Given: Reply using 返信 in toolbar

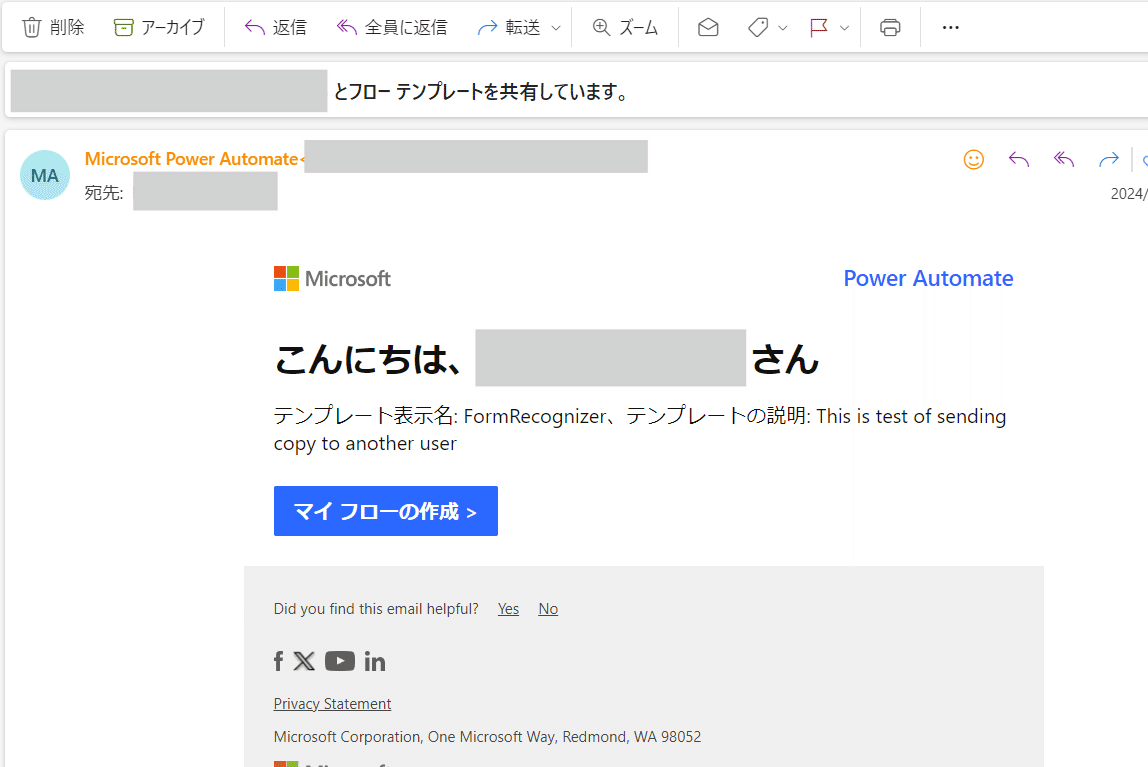Looking at the screenshot, I should [x=275, y=28].
